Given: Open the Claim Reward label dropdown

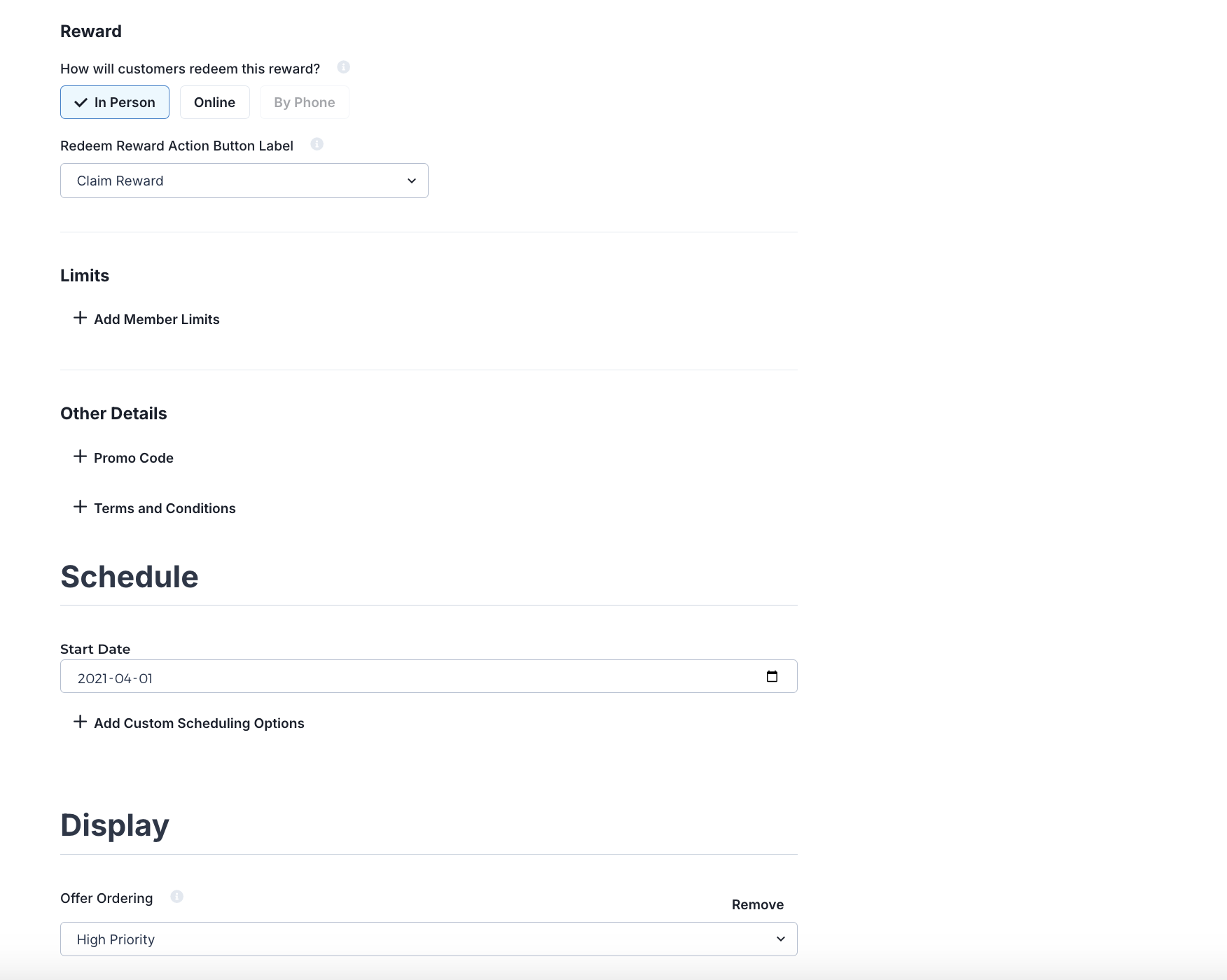Looking at the screenshot, I should [x=244, y=181].
